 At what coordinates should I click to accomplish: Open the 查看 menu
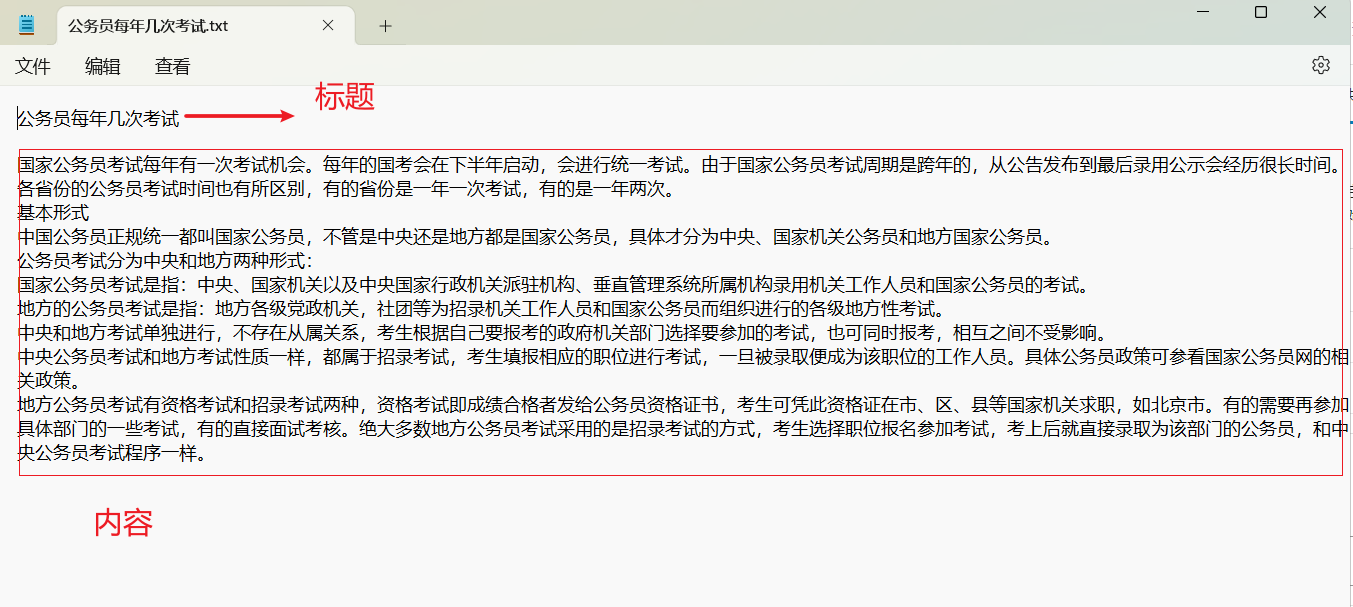pos(173,67)
